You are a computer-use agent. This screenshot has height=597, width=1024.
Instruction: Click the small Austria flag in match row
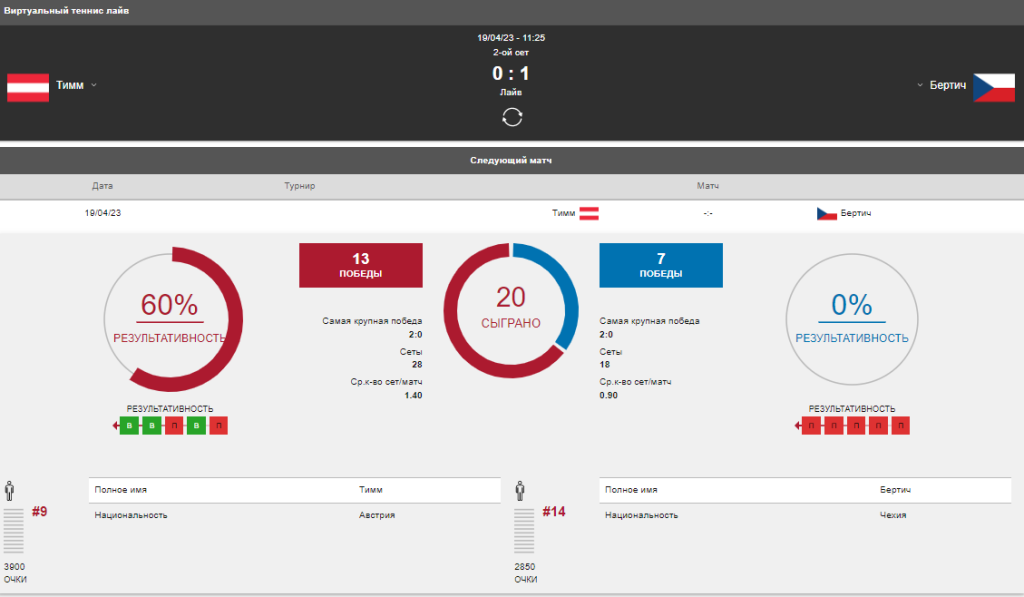pyautogui.click(x=590, y=213)
